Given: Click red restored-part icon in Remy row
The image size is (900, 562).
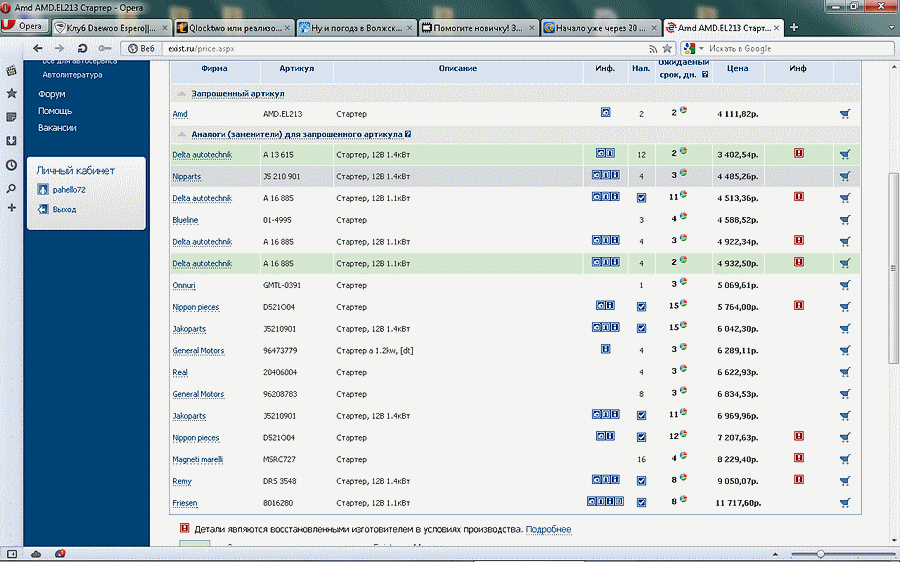Looking at the screenshot, I should tap(799, 481).
